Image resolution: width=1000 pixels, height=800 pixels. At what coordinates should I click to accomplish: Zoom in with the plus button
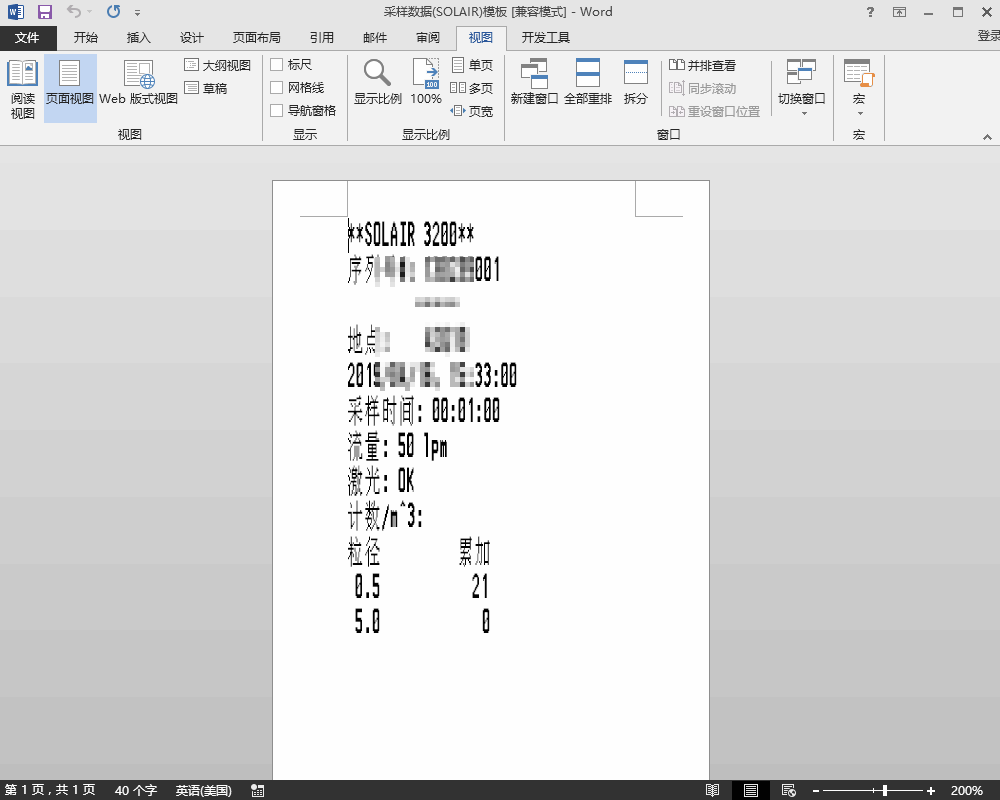930,791
